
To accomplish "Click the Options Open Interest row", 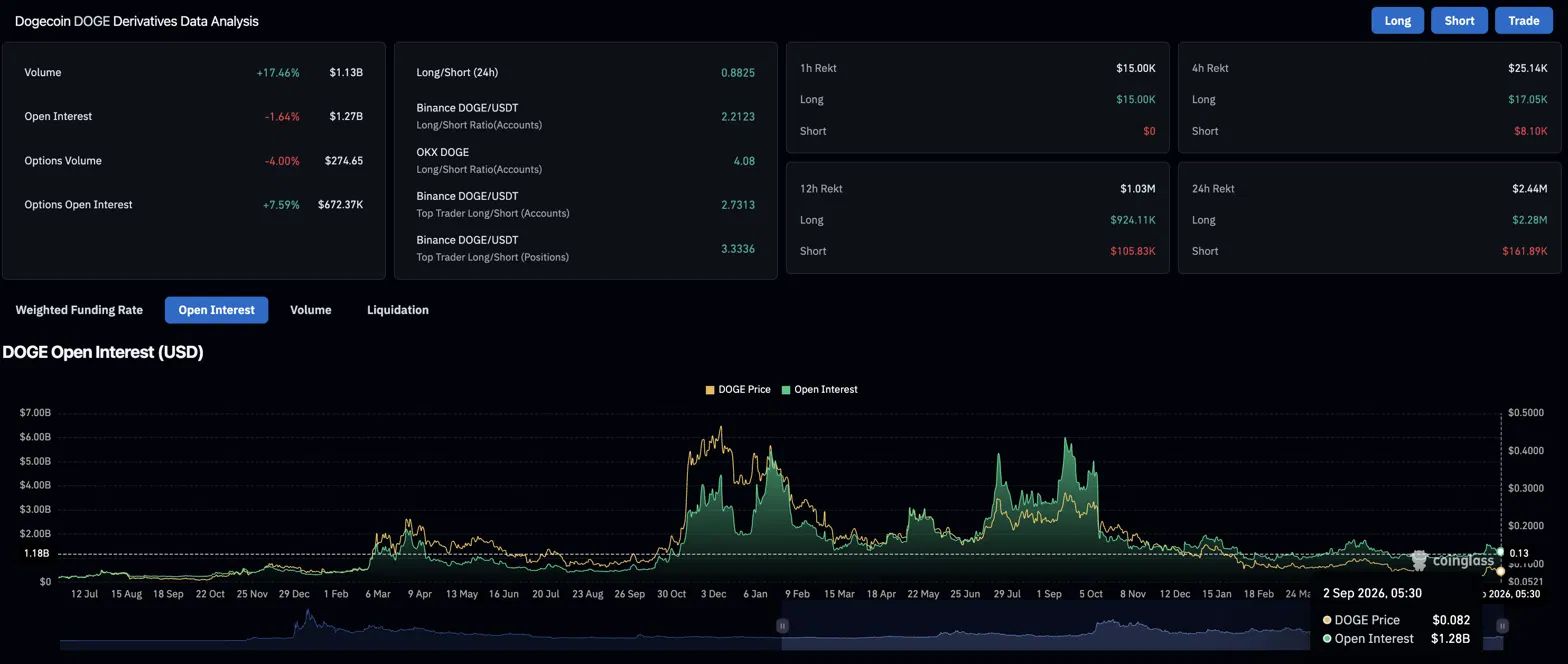I will pyautogui.click(x=193, y=205).
